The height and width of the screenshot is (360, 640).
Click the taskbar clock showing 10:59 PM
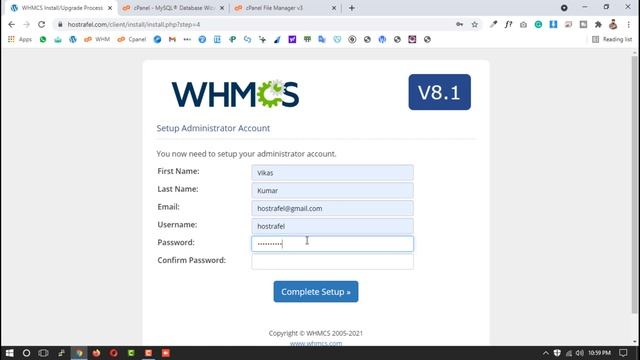click(x=599, y=353)
